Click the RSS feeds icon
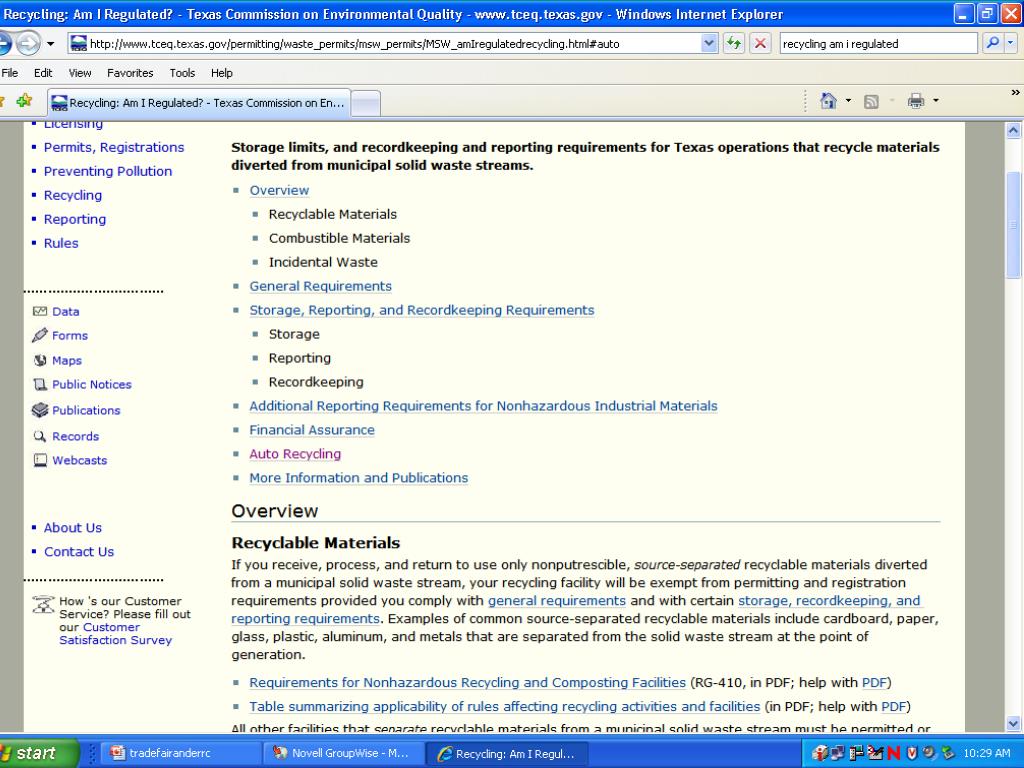This screenshot has height=768, width=1024. coord(871,102)
